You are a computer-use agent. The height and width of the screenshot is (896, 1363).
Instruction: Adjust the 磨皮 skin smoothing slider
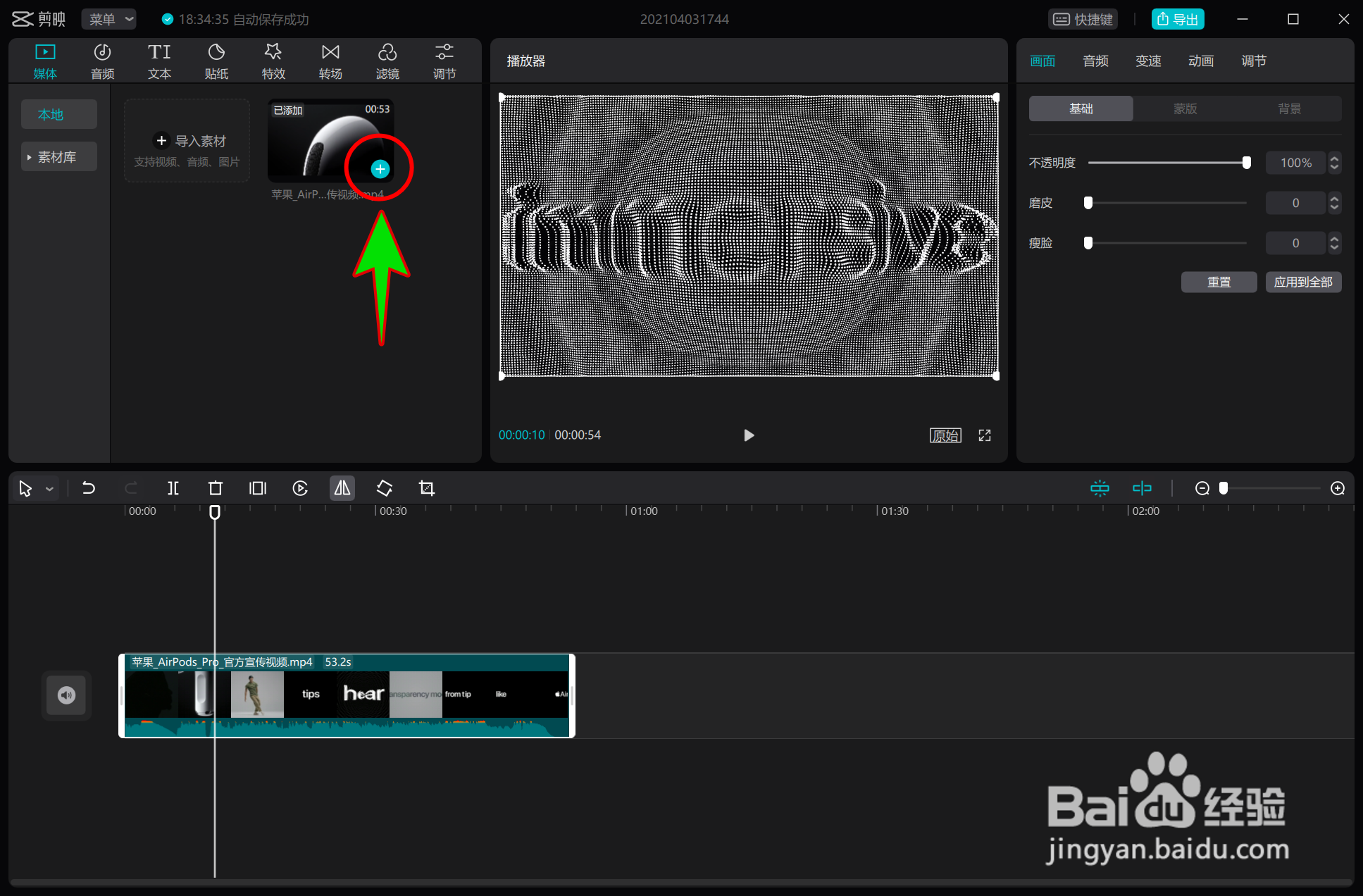(x=1088, y=203)
